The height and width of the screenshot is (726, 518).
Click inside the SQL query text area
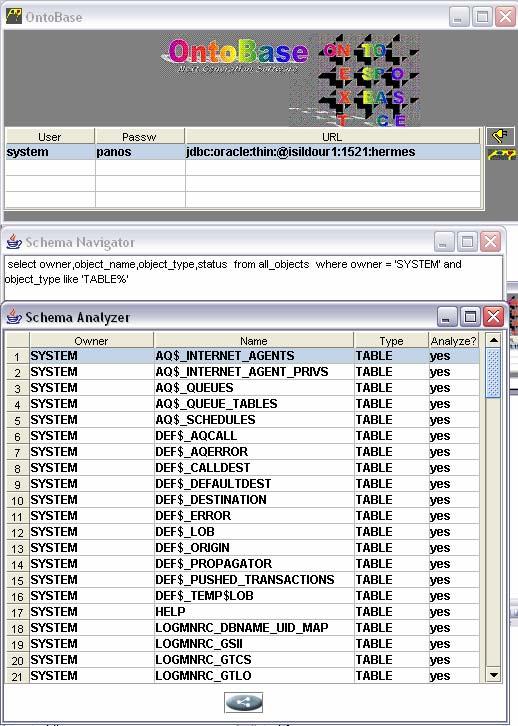tap(253, 278)
